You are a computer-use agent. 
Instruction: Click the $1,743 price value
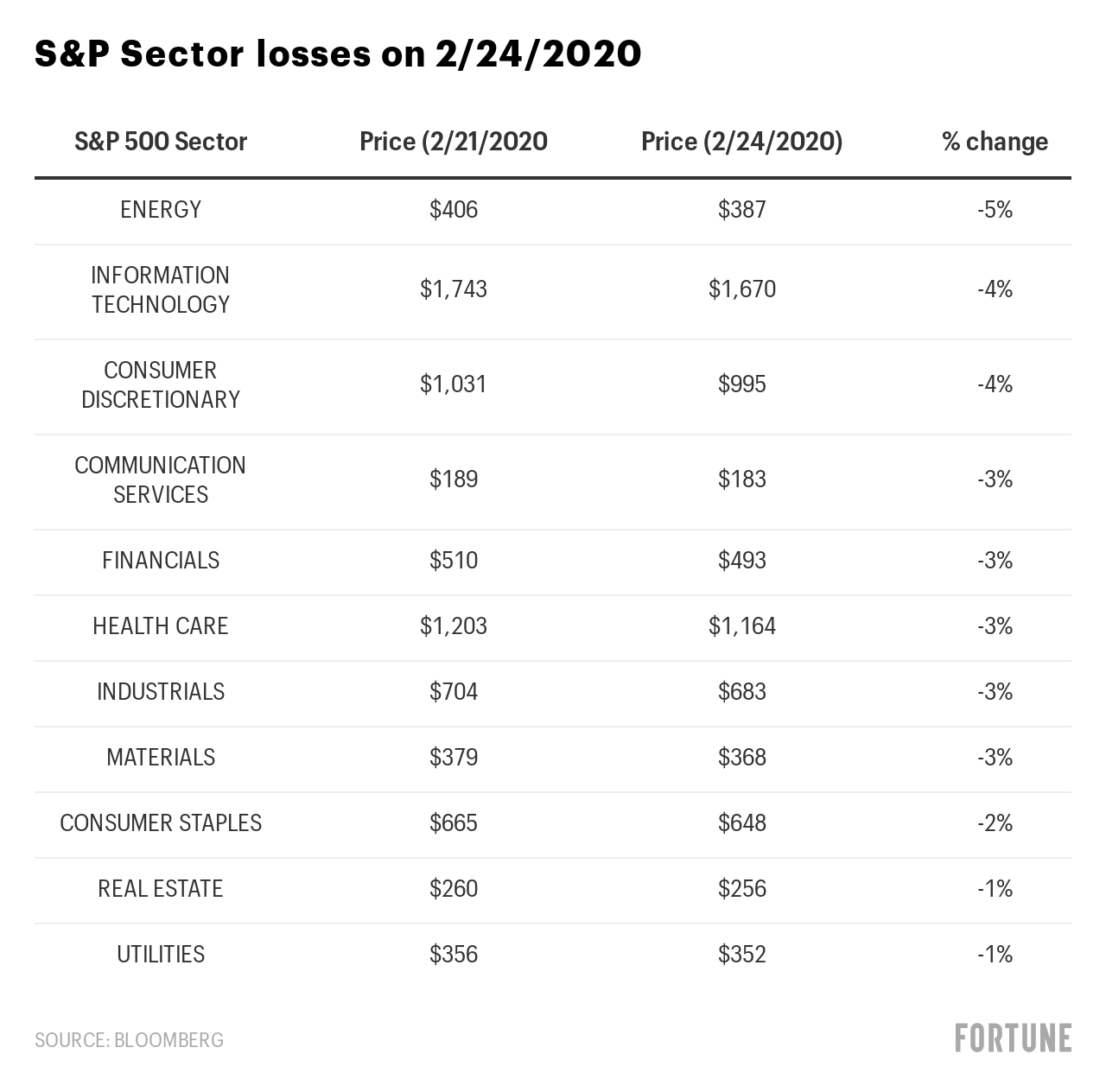coord(454,289)
